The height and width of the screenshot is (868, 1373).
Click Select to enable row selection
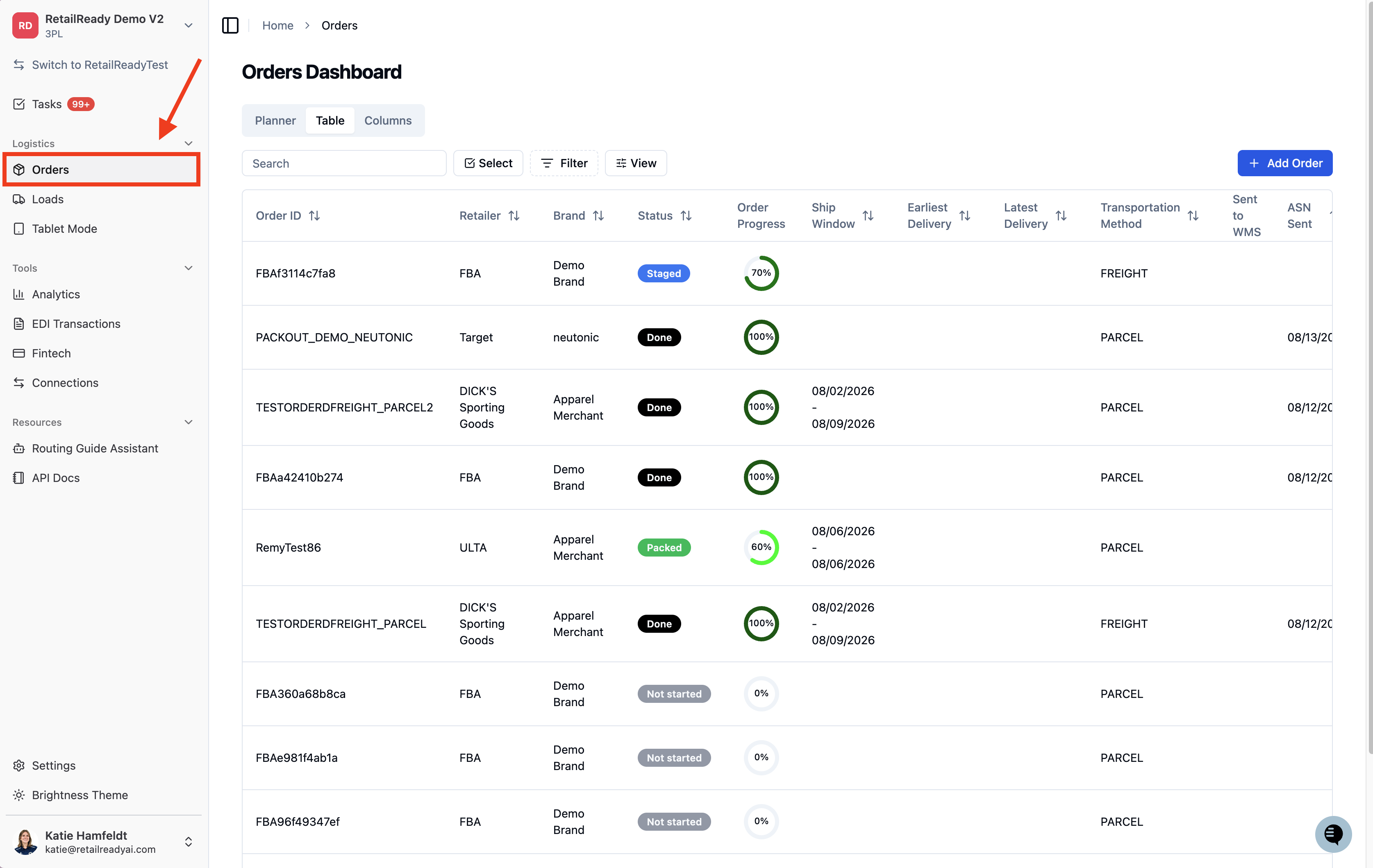(488, 163)
